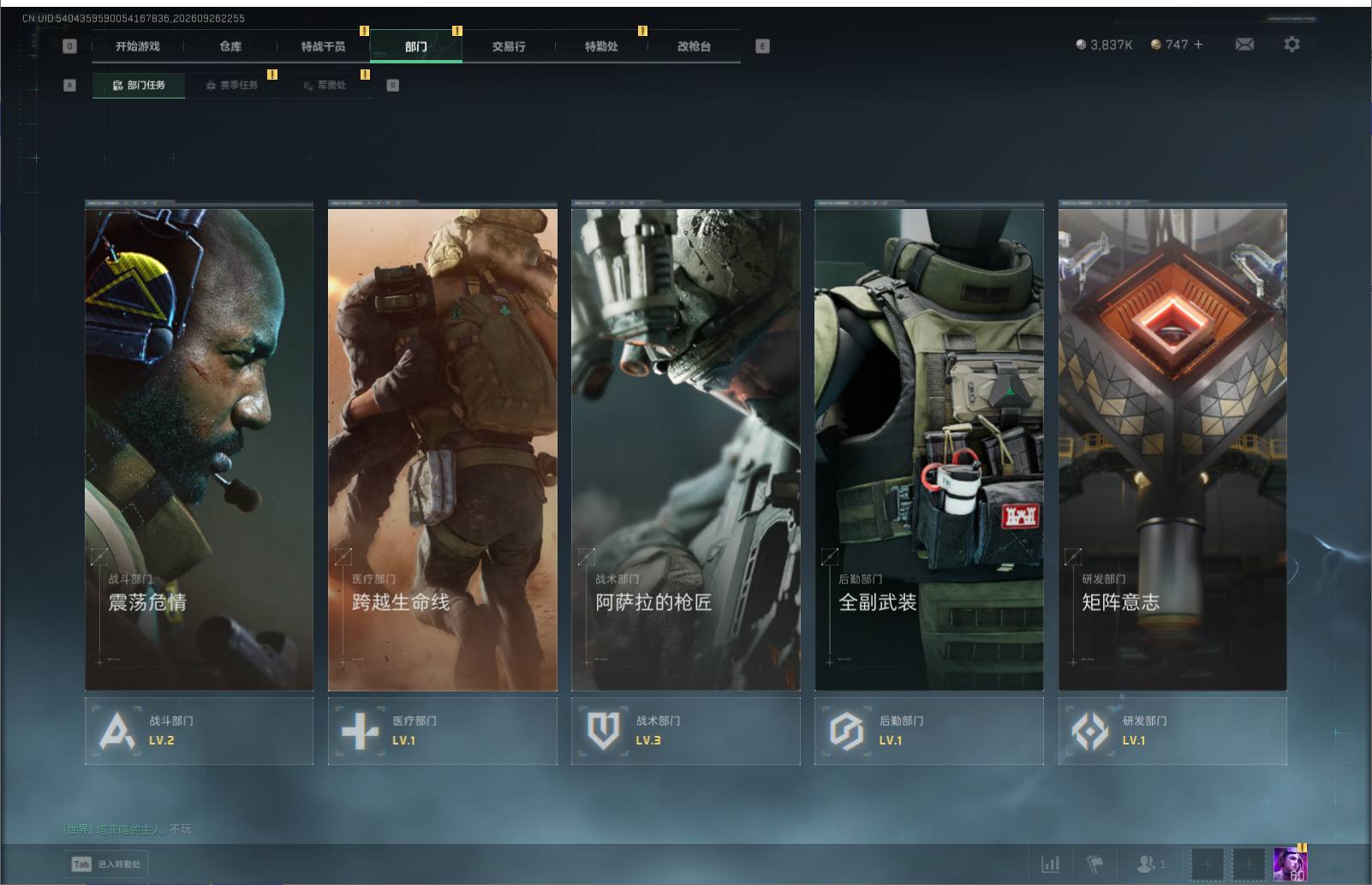The height and width of the screenshot is (885, 1372).
Task: Click the D key sub-tab right icon
Action: (393, 85)
